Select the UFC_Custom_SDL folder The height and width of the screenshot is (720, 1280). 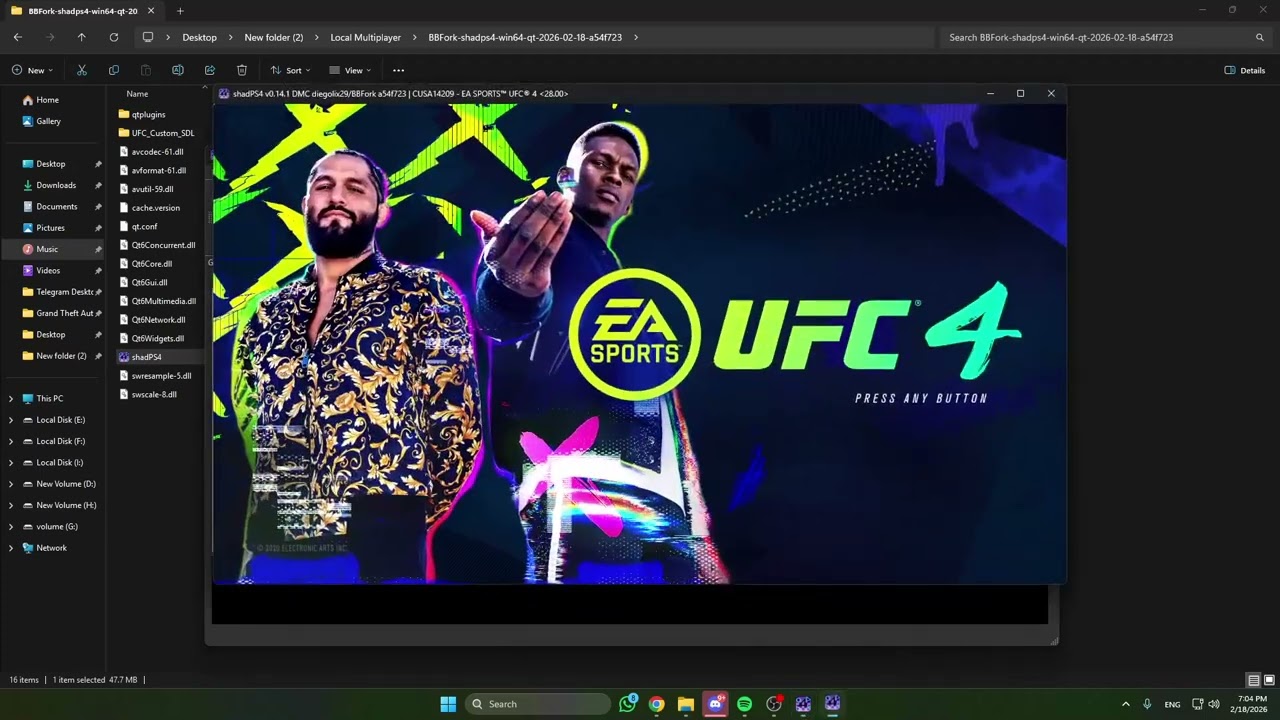(163, 133)
